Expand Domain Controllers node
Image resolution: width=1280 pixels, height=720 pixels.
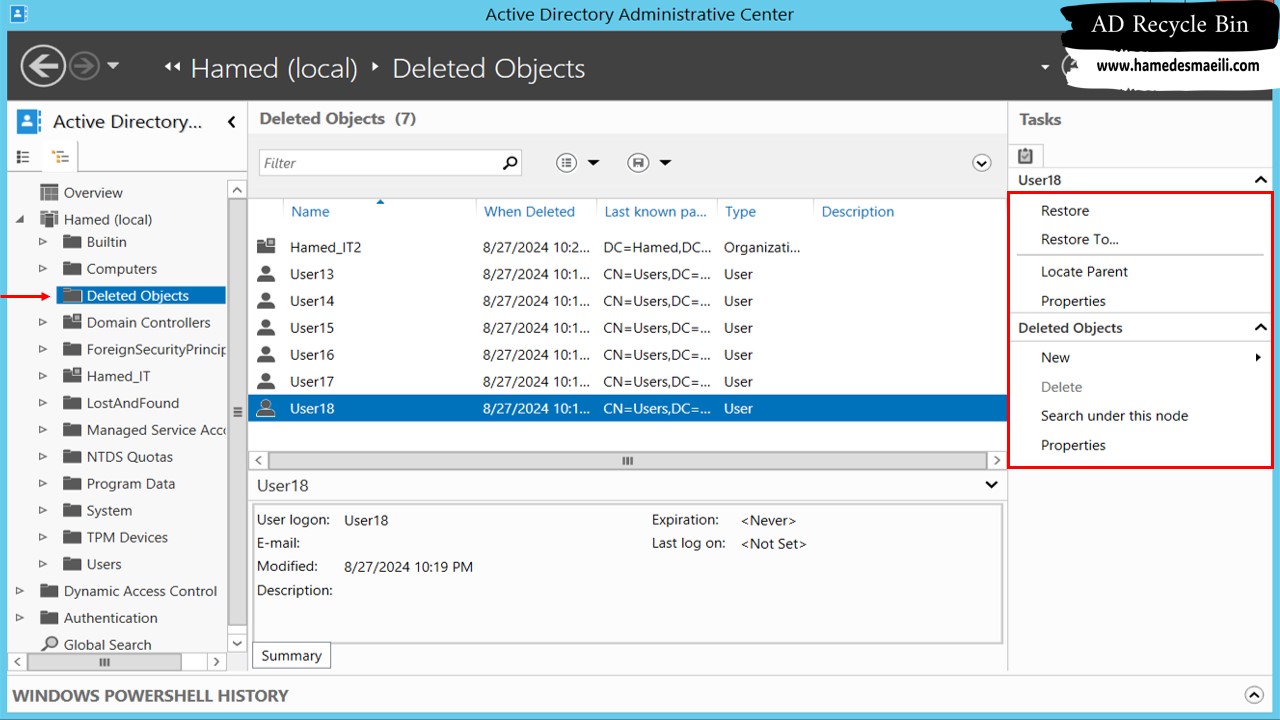pyautogui.click(x=43, y=322)
